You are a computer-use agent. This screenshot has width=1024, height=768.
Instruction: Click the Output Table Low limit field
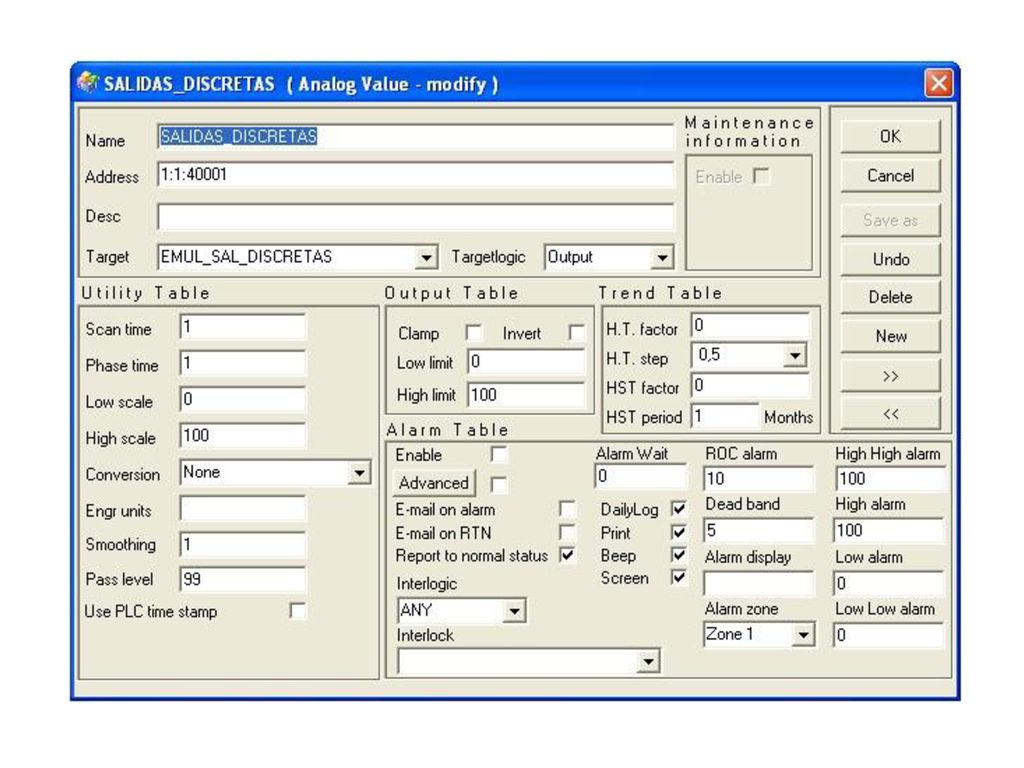526,362
